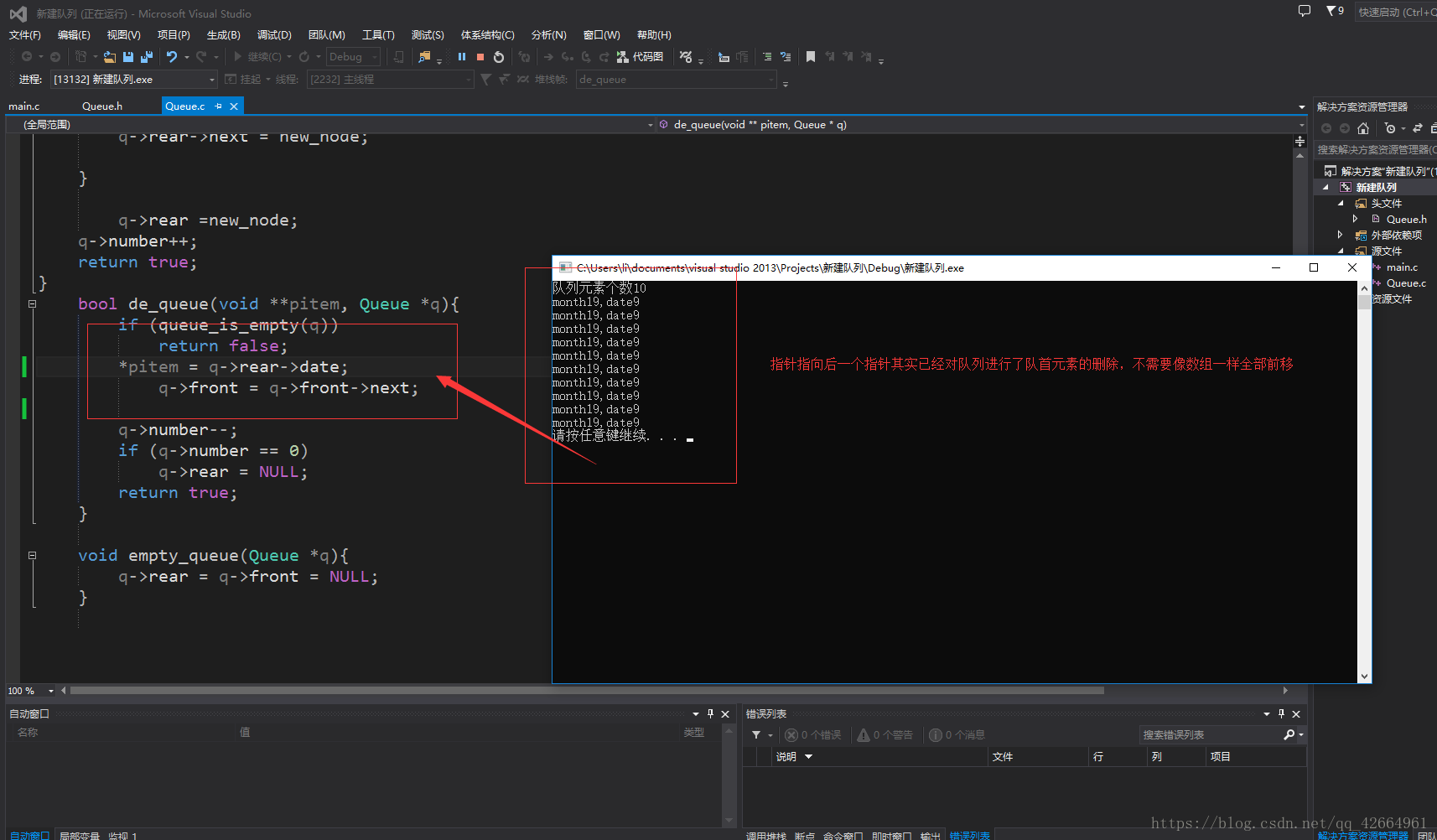Open the Find in Files toolbar icon

coord(424,57)
